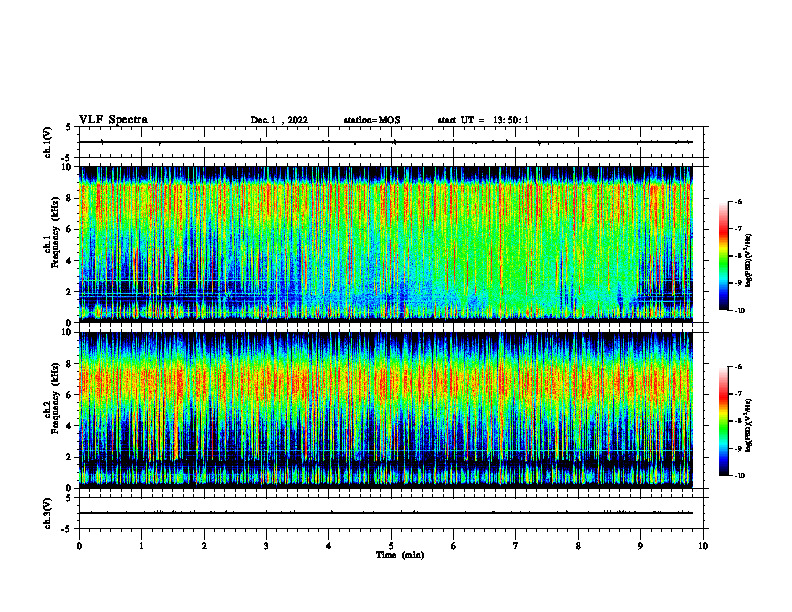Viewport: 792px width, 612px height.
Task: Click the "ch.3(V)" waveform axis label
Action: click(x=47, y=513)
